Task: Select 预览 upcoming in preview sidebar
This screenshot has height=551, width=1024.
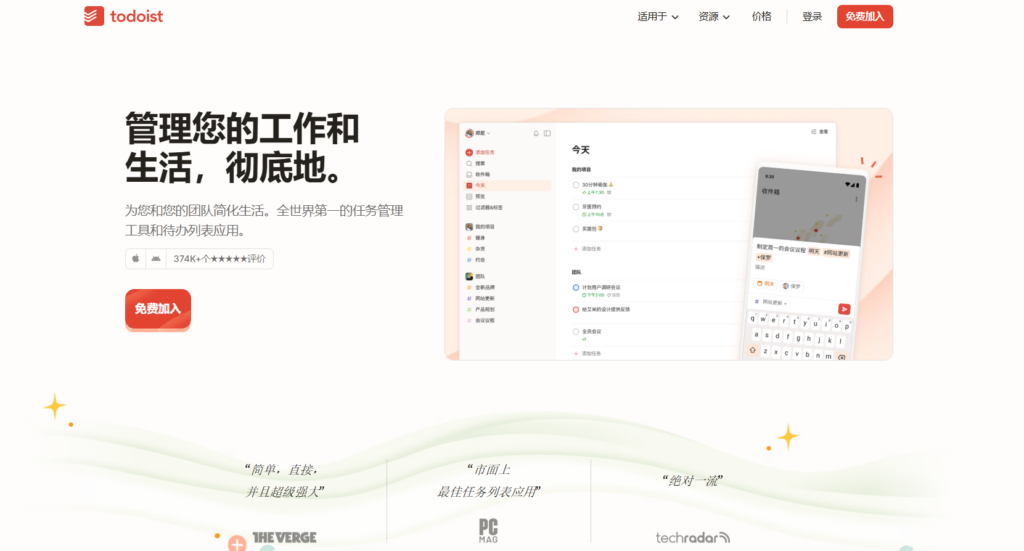Action: [480, 197]
